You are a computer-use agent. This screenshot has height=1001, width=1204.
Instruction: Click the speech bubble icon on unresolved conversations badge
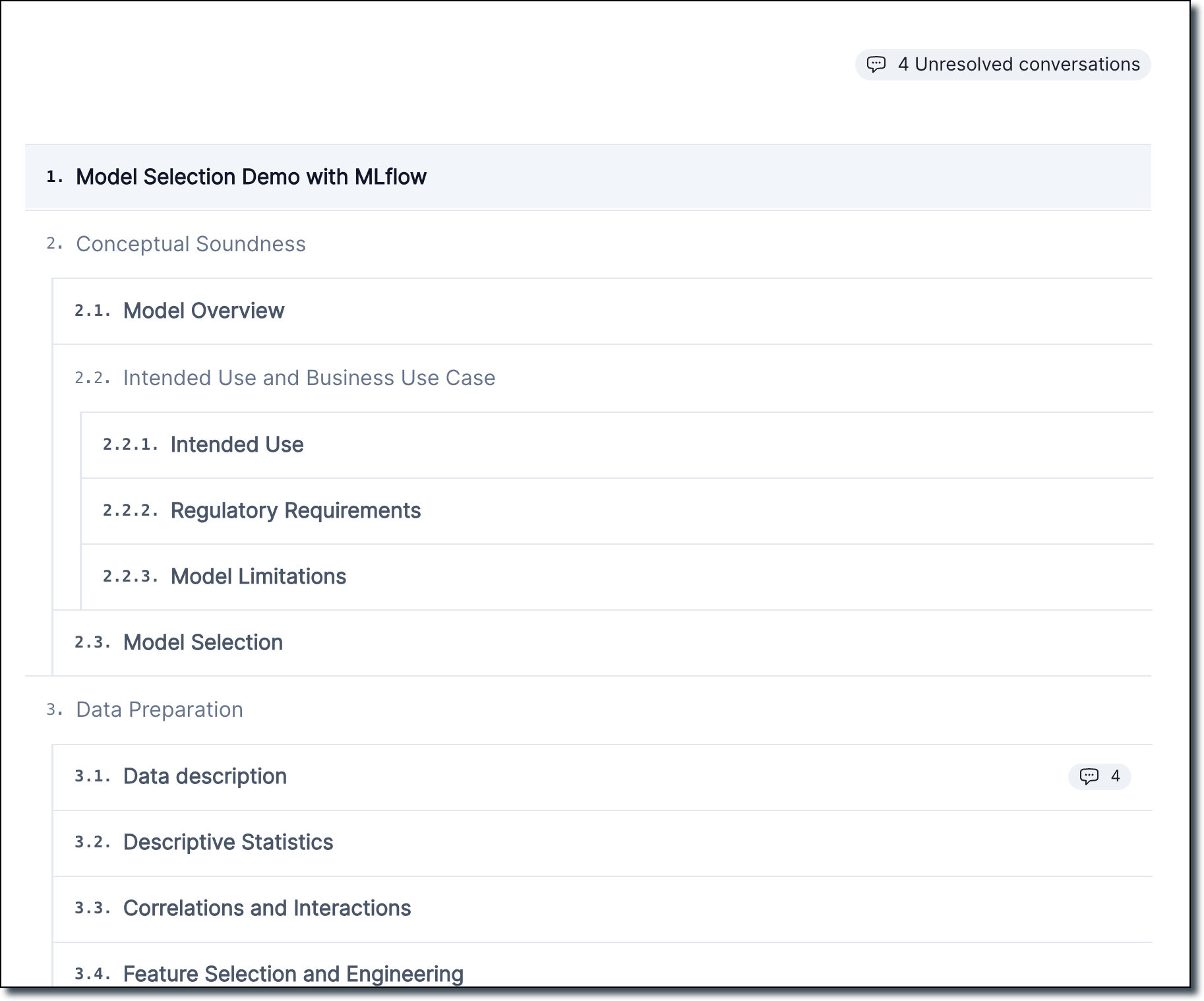coord(877,65)
